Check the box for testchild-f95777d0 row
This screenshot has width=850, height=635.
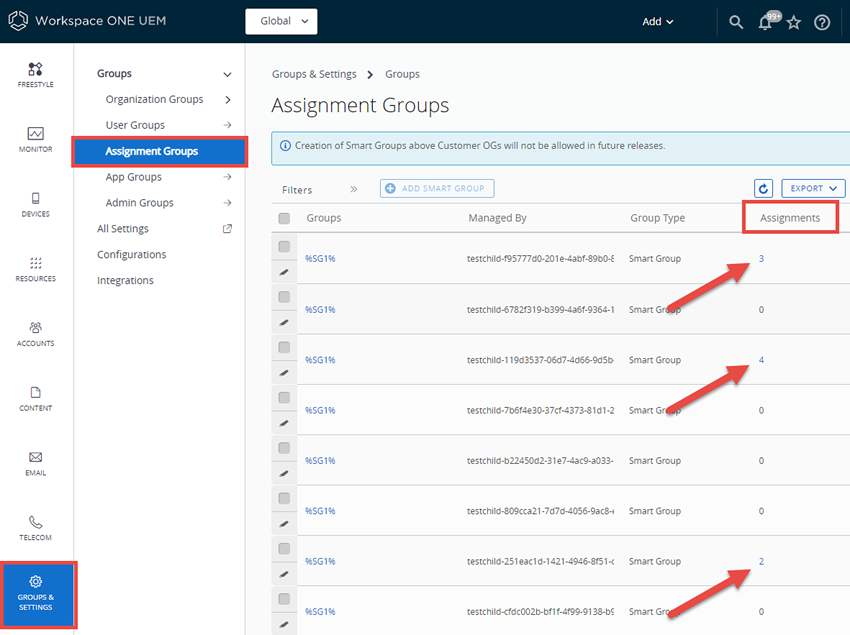click(x=284, y=247)
